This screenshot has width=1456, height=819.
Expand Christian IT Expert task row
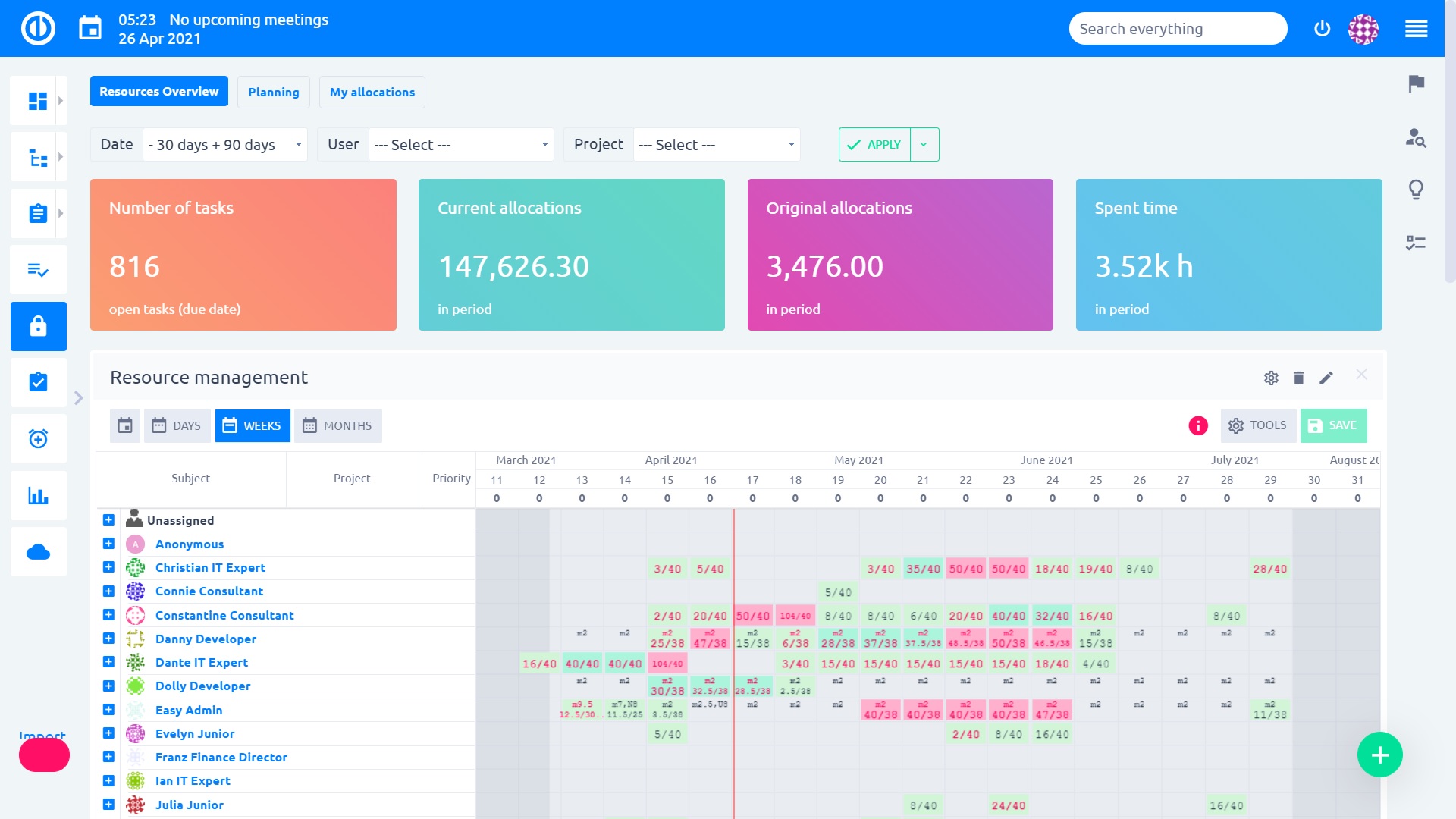(x=109, y=567)
